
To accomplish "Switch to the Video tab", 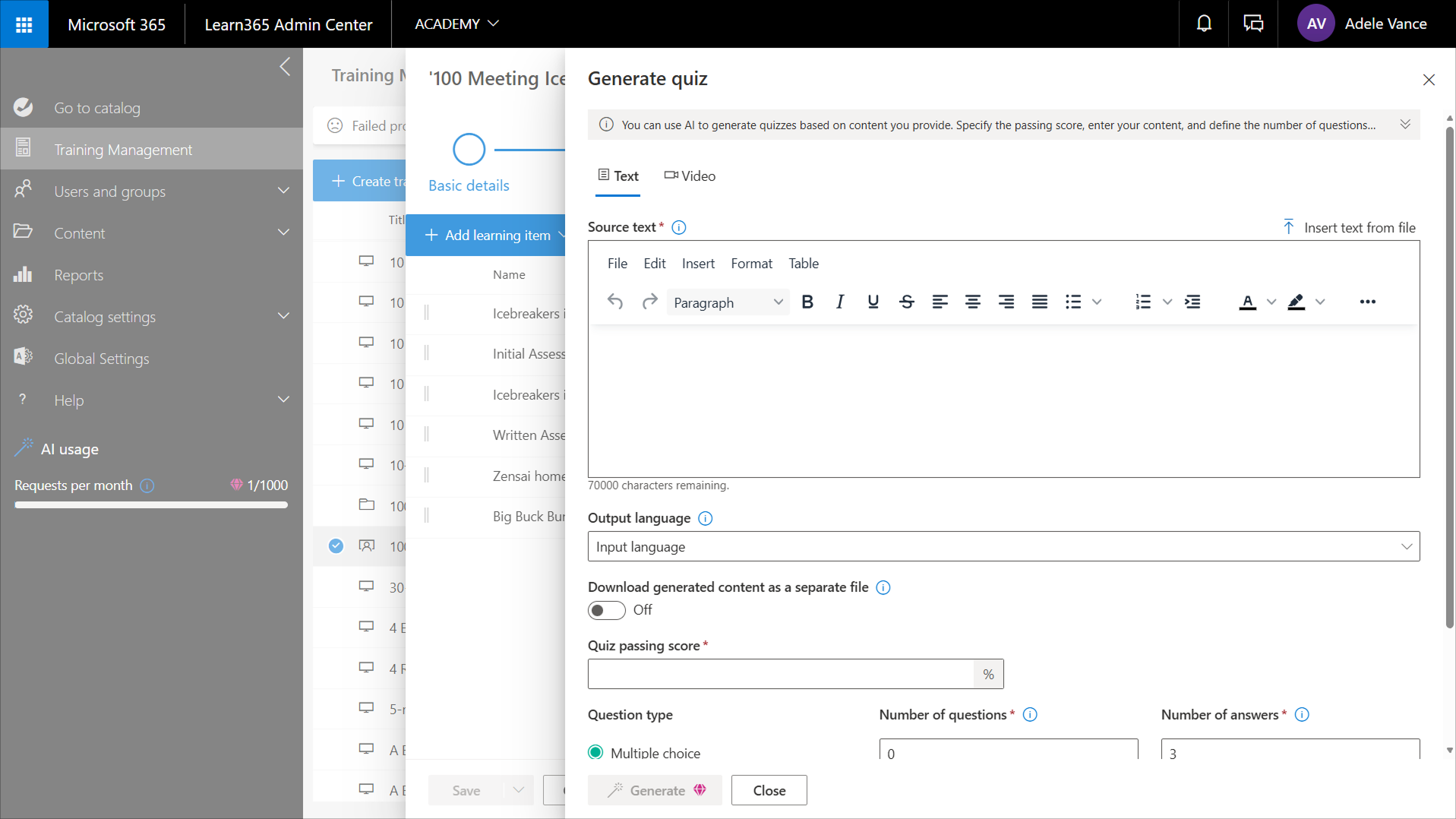I will pyautogui.click(x=690, y=176).
